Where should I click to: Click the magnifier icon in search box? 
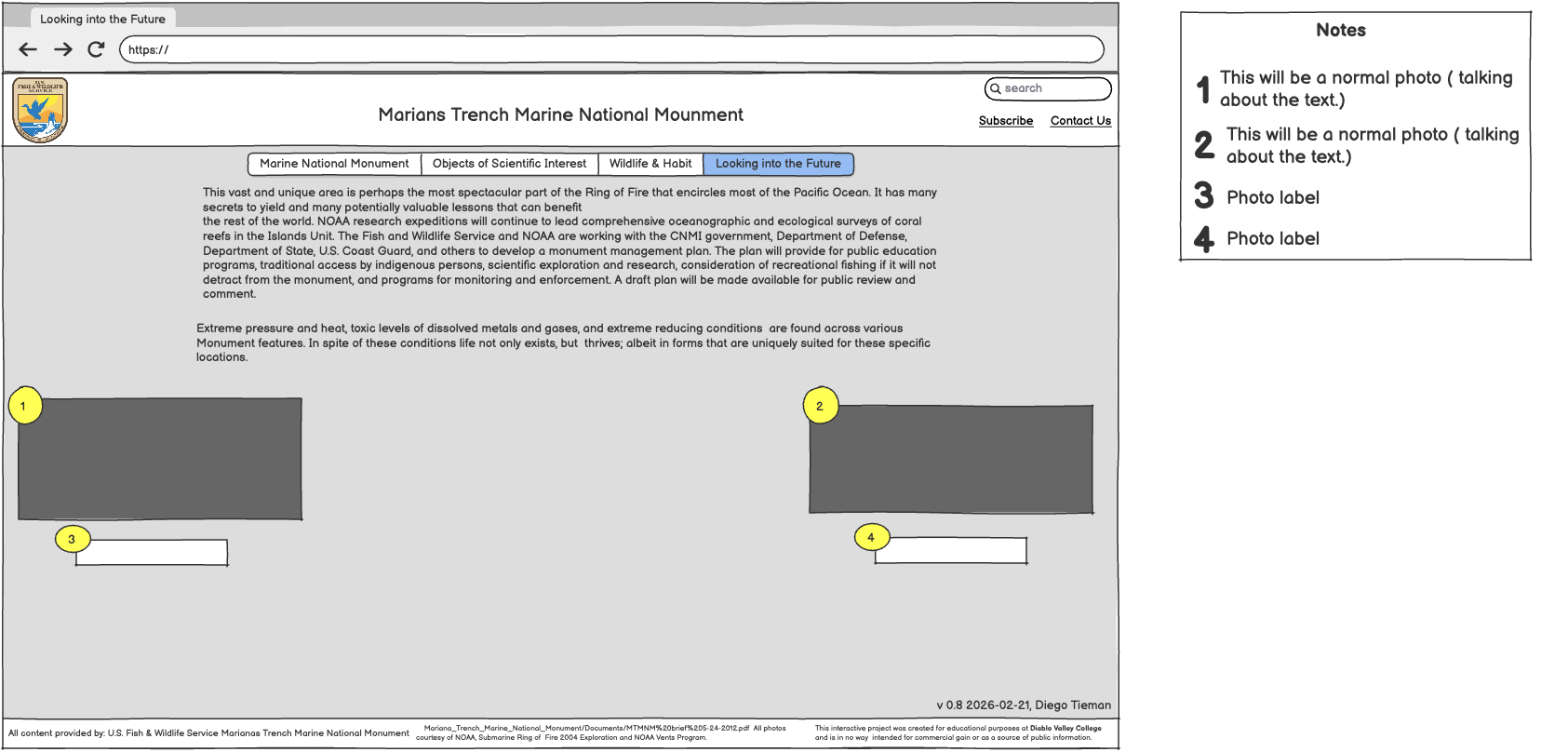click(995, 88)
